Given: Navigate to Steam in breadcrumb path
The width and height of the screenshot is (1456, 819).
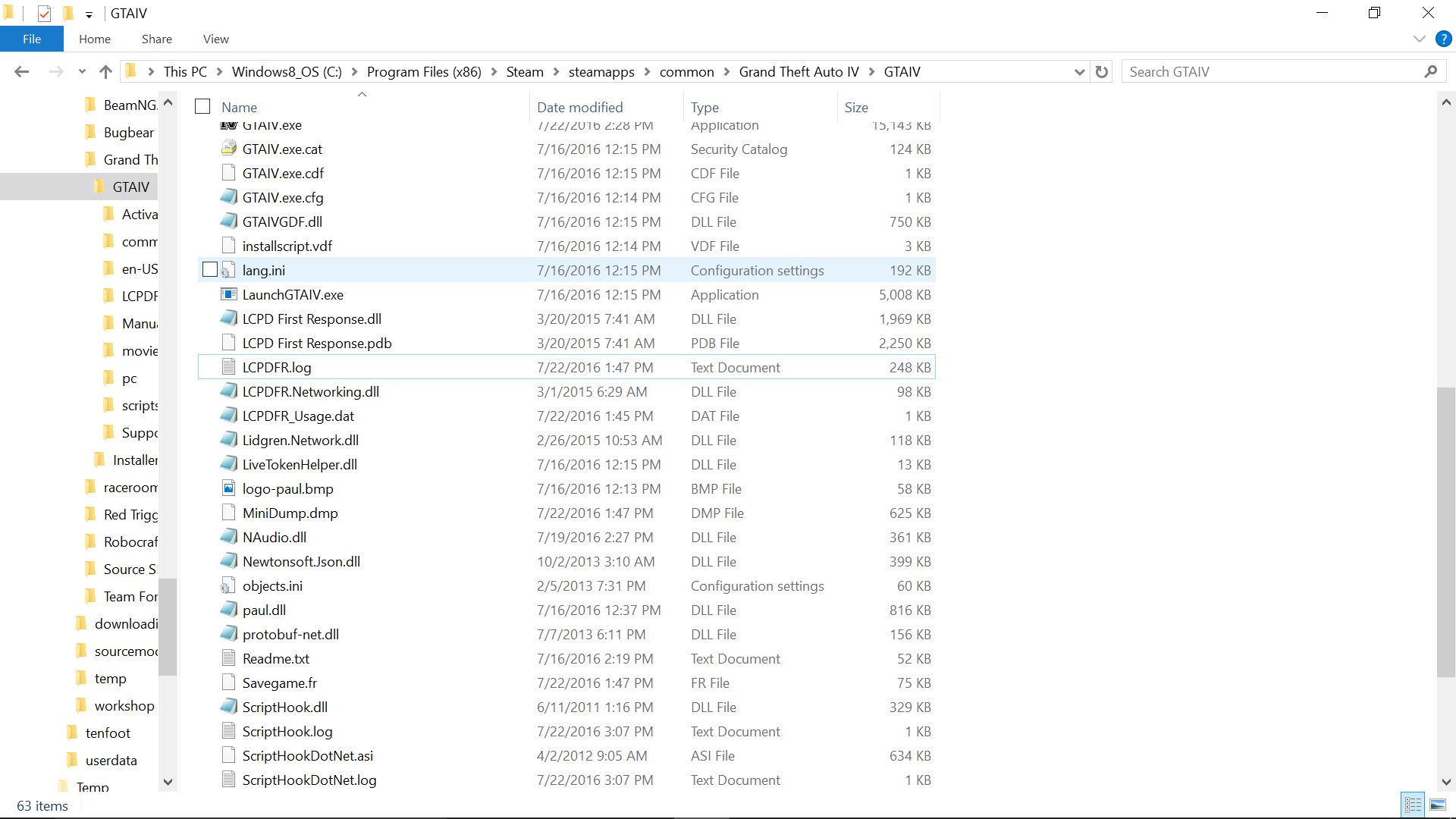Looking at the screenshot, I should pyautogui.click(x=525, y=71).
